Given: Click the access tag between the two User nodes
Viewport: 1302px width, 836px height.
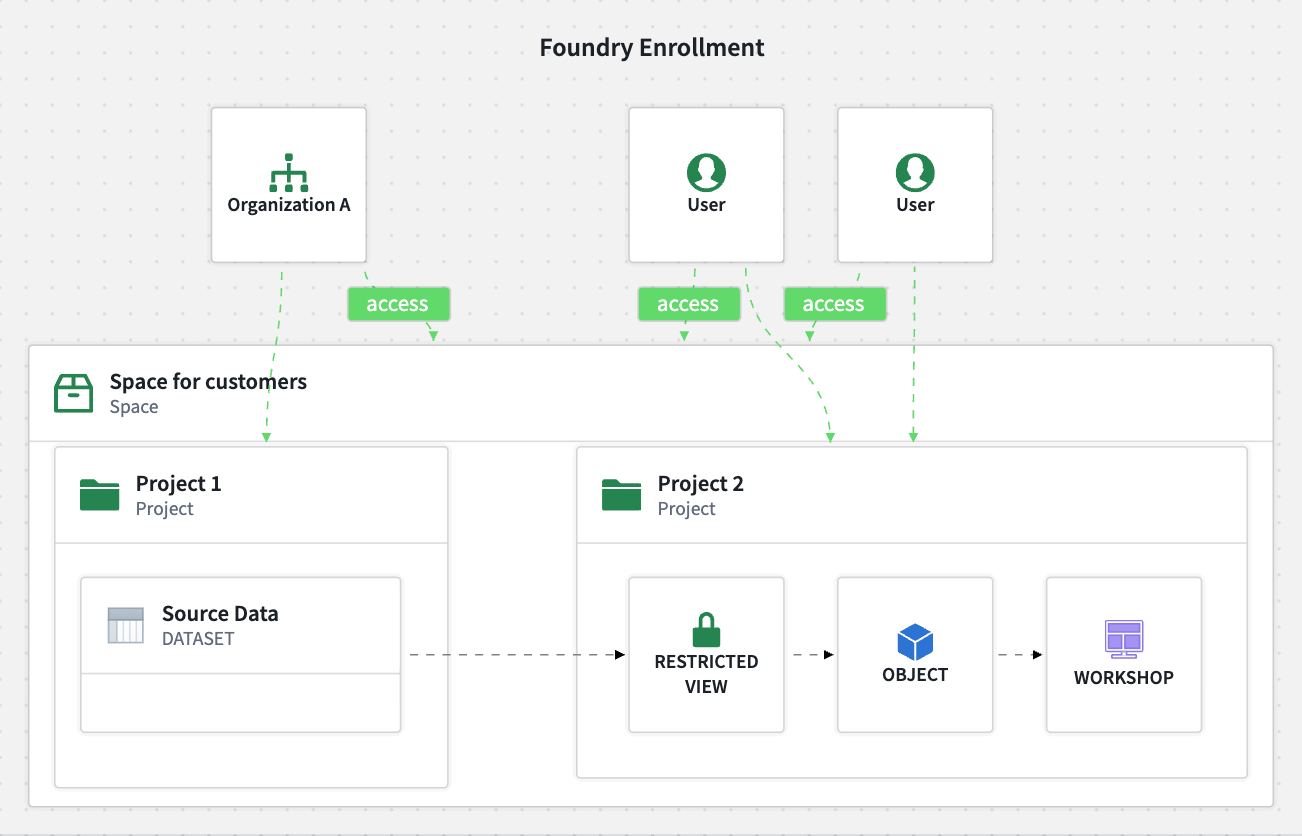Looking at the screenshot, I should point(834,304).
